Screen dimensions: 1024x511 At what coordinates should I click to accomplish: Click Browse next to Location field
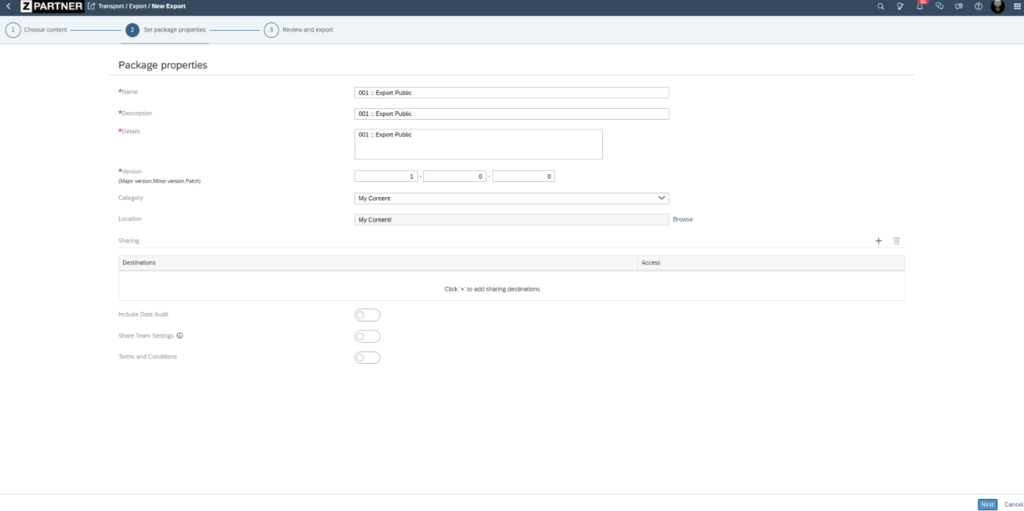(x=682, y=219)
